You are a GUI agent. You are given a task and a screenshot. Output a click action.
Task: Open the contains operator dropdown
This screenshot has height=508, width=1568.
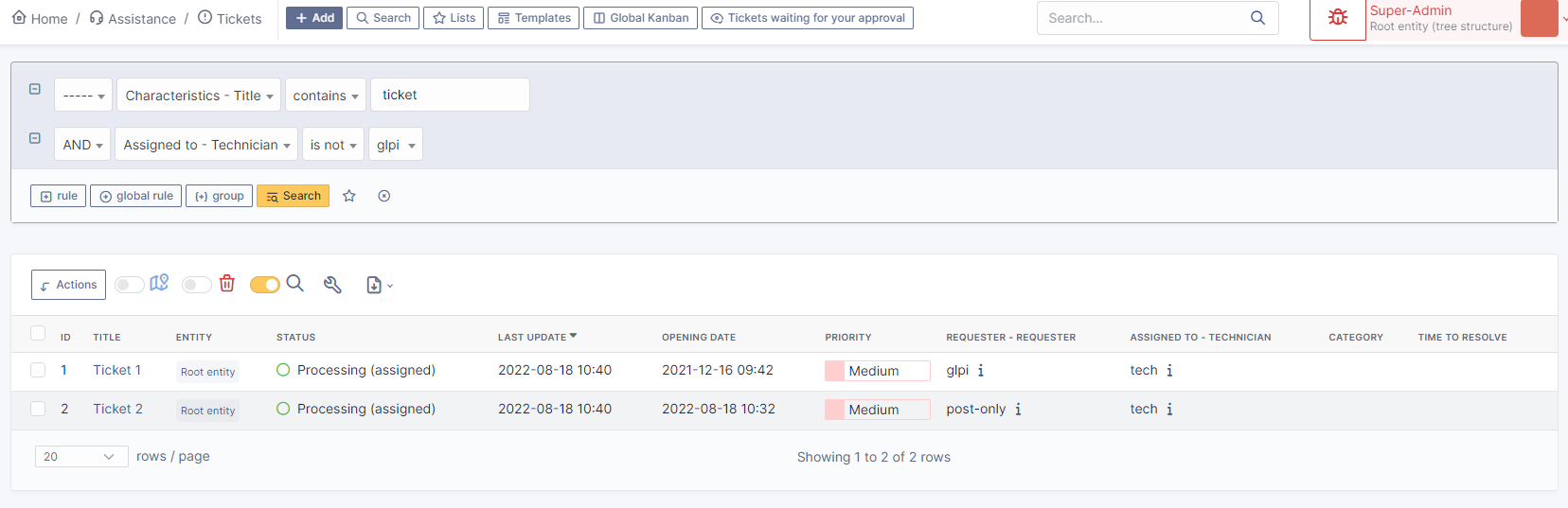pos(326,96)
